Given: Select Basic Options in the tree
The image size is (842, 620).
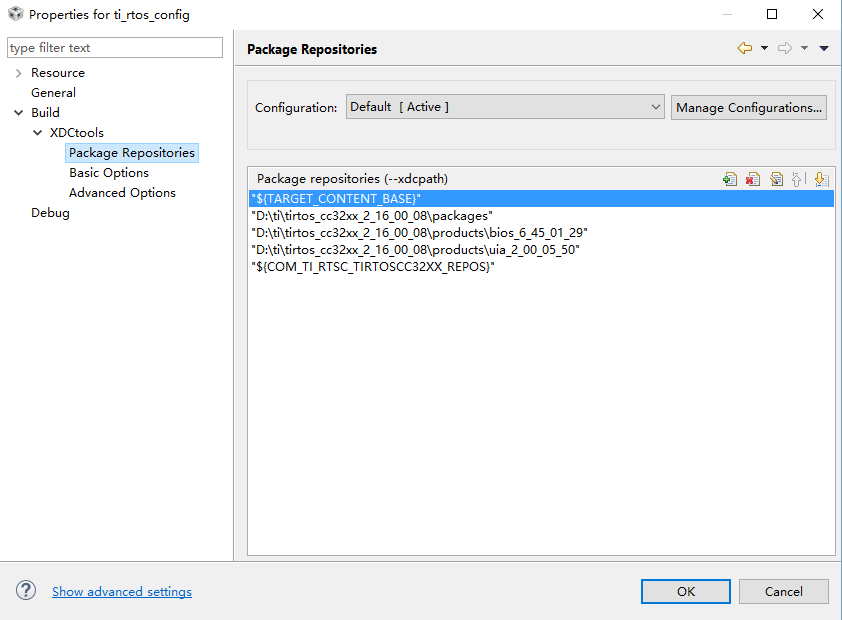Looking at the screenshot, I should pyautogui.click(x=109, y=173).
